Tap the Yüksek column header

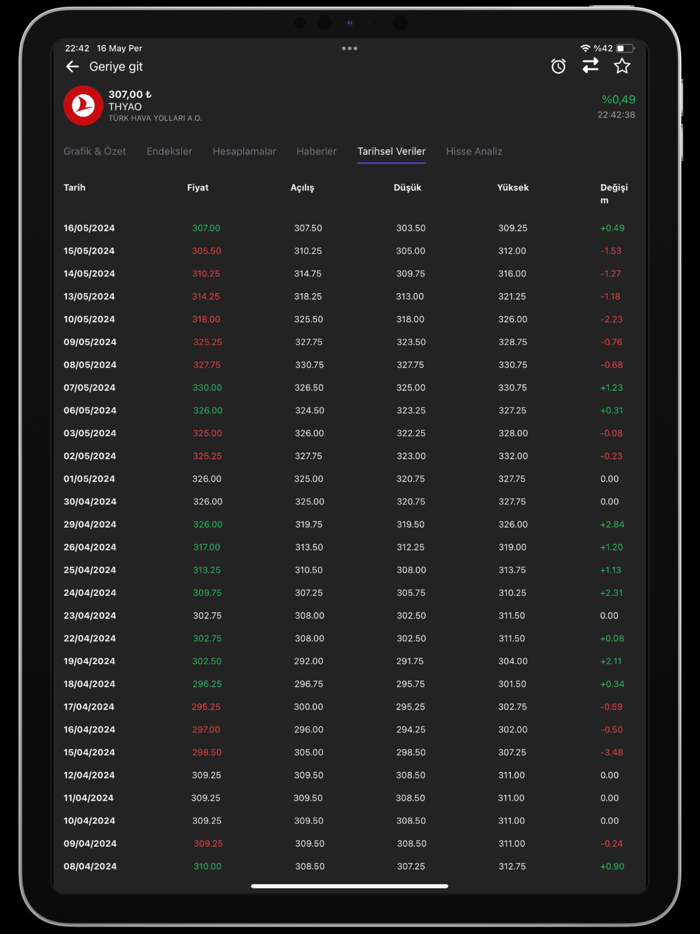click(513, 188)
